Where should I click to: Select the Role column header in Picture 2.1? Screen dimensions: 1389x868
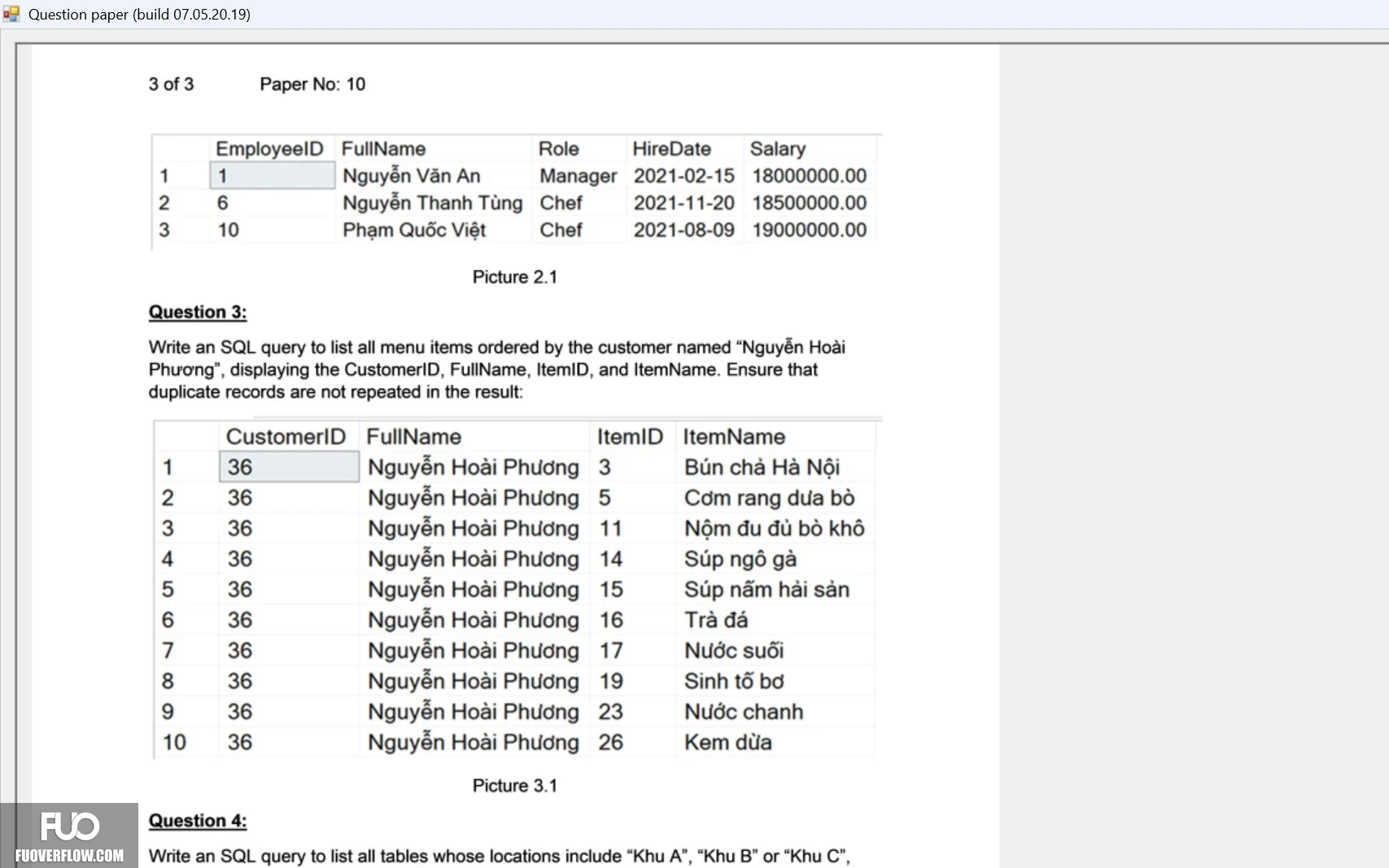pos(558,149)
